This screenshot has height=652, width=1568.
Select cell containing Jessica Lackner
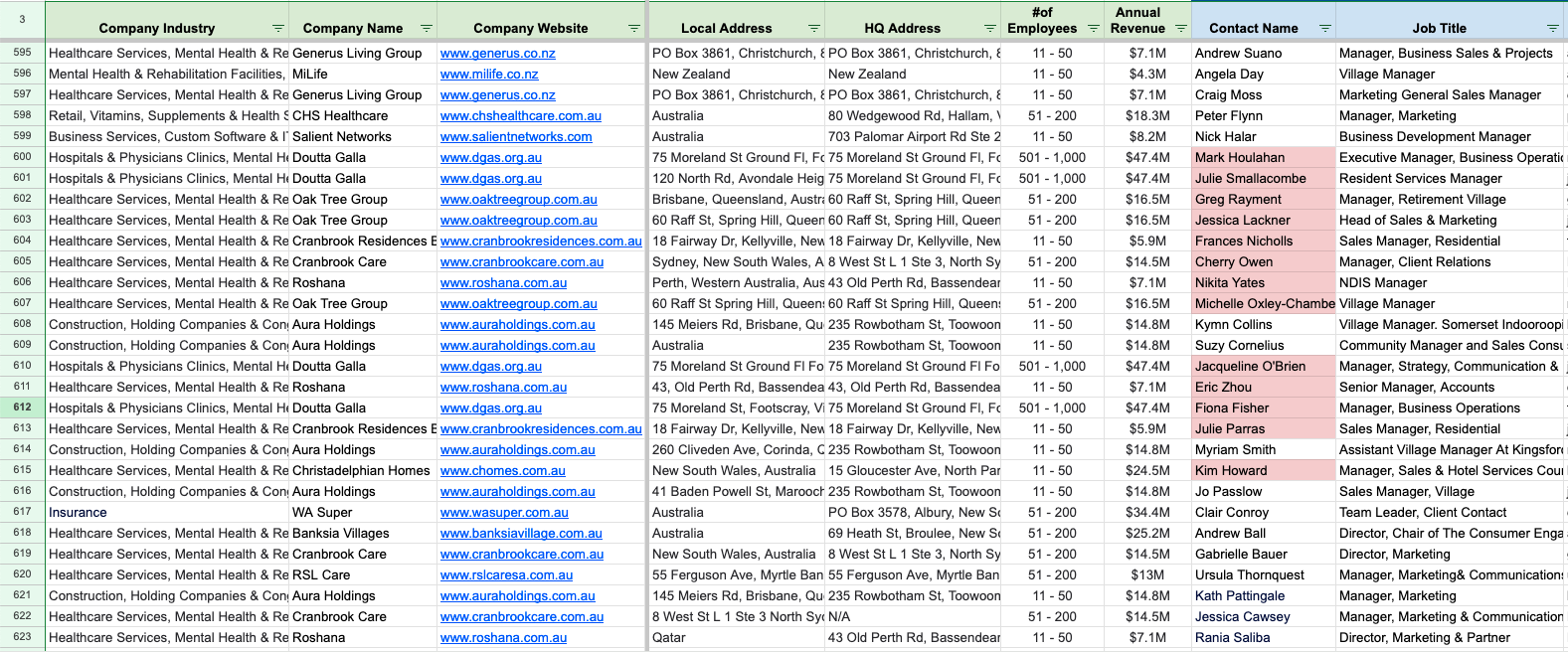pos(1264,221)
